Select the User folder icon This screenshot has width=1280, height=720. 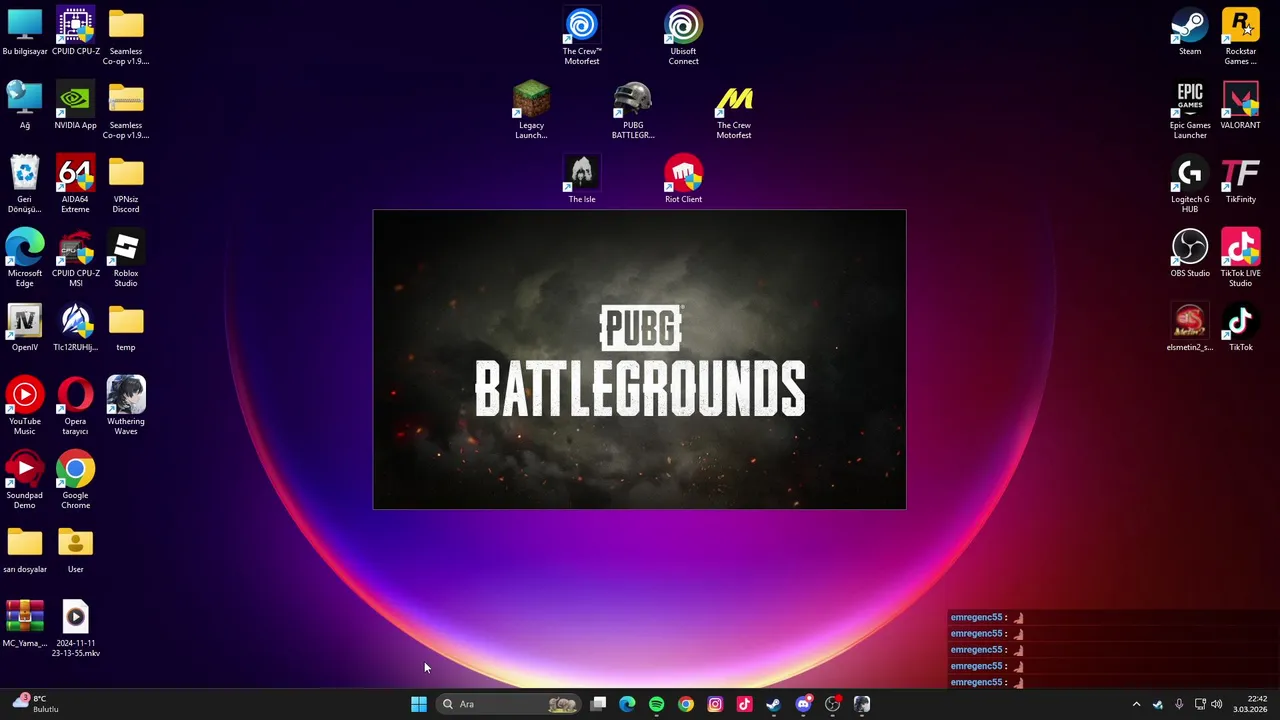point(76,549)
